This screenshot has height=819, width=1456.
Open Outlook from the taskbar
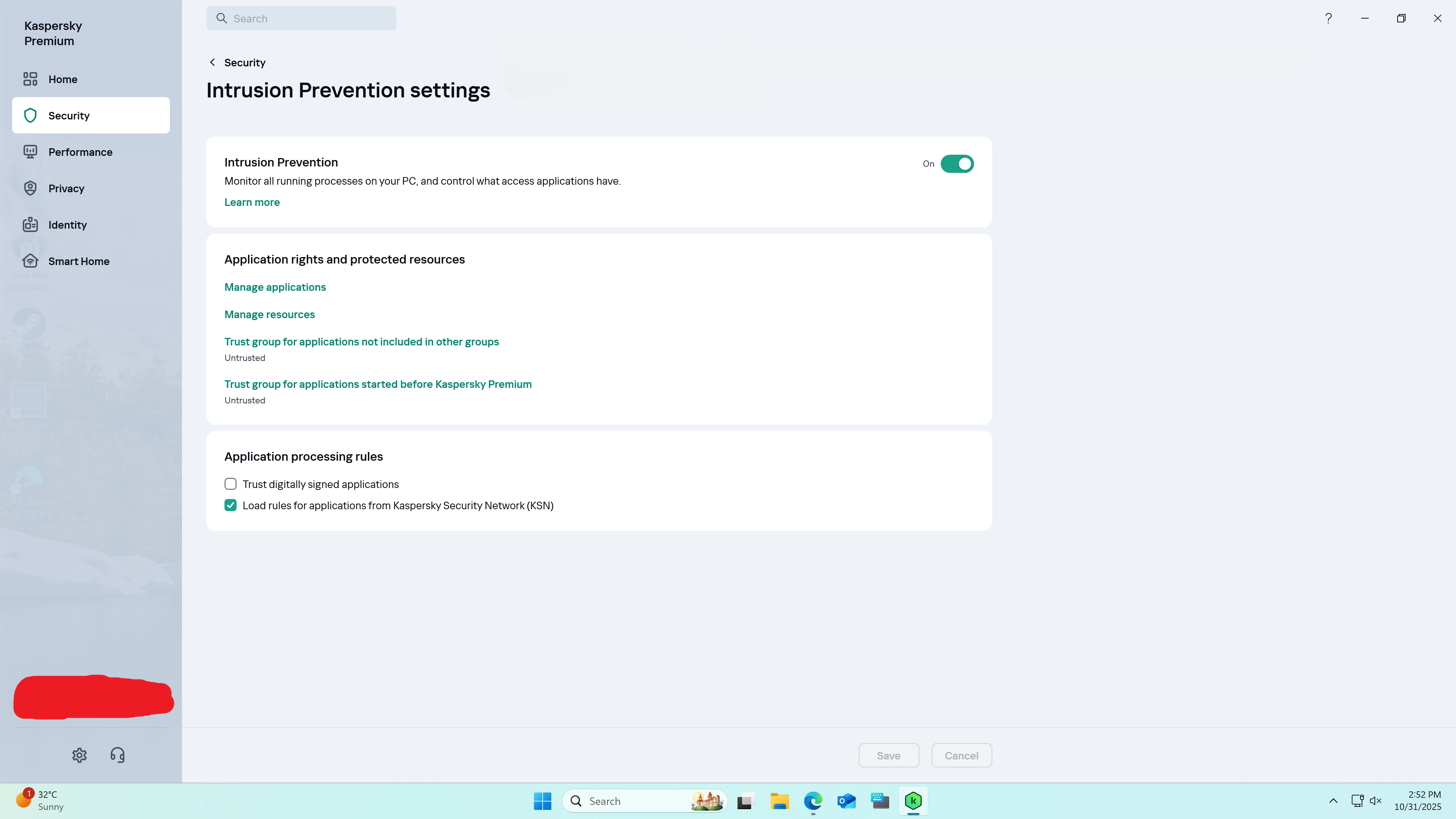pos(847,801)
